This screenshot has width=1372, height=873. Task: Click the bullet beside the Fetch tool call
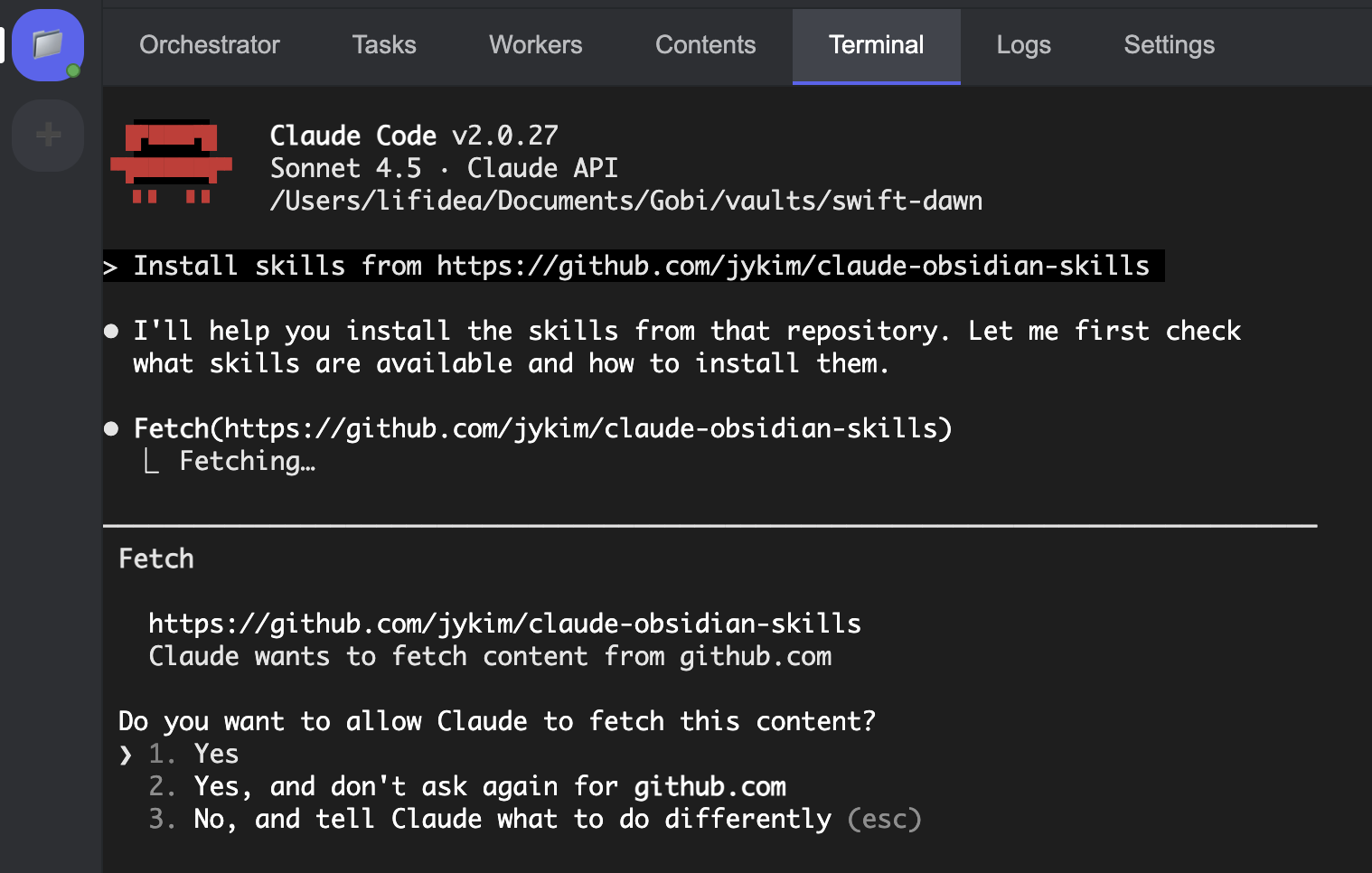point(111,429)
